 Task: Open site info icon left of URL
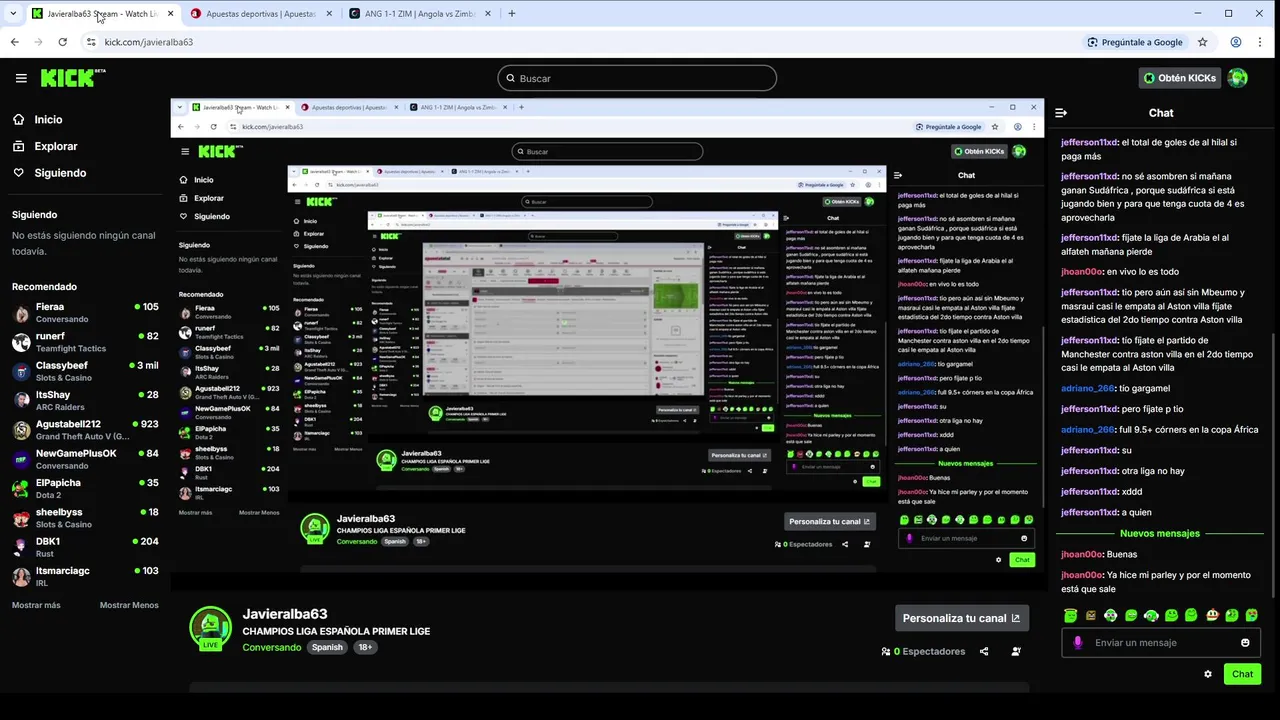coord(91,42)
